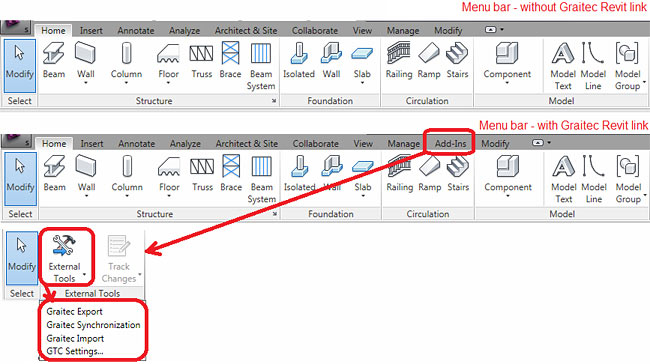Expand Model Group dropdown arrow in ribbon without Add-Ins
The width and height of the screenshot is (650, 364).
coord(645,82)
